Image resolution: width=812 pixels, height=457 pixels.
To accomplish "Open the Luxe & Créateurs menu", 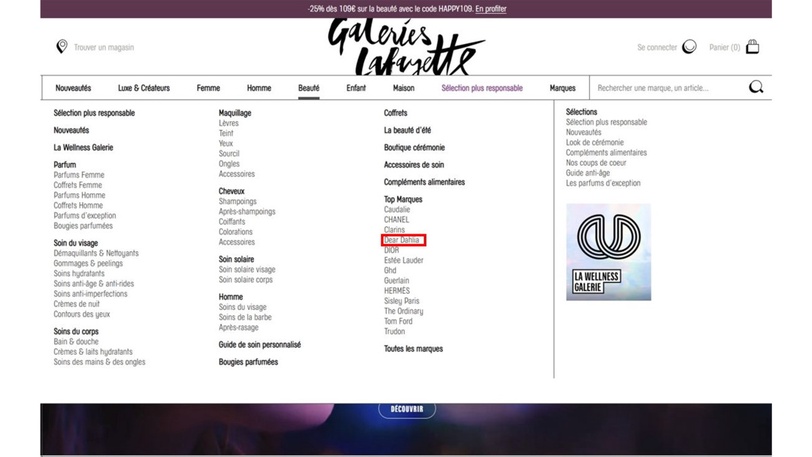I will (x=143, y=88).
